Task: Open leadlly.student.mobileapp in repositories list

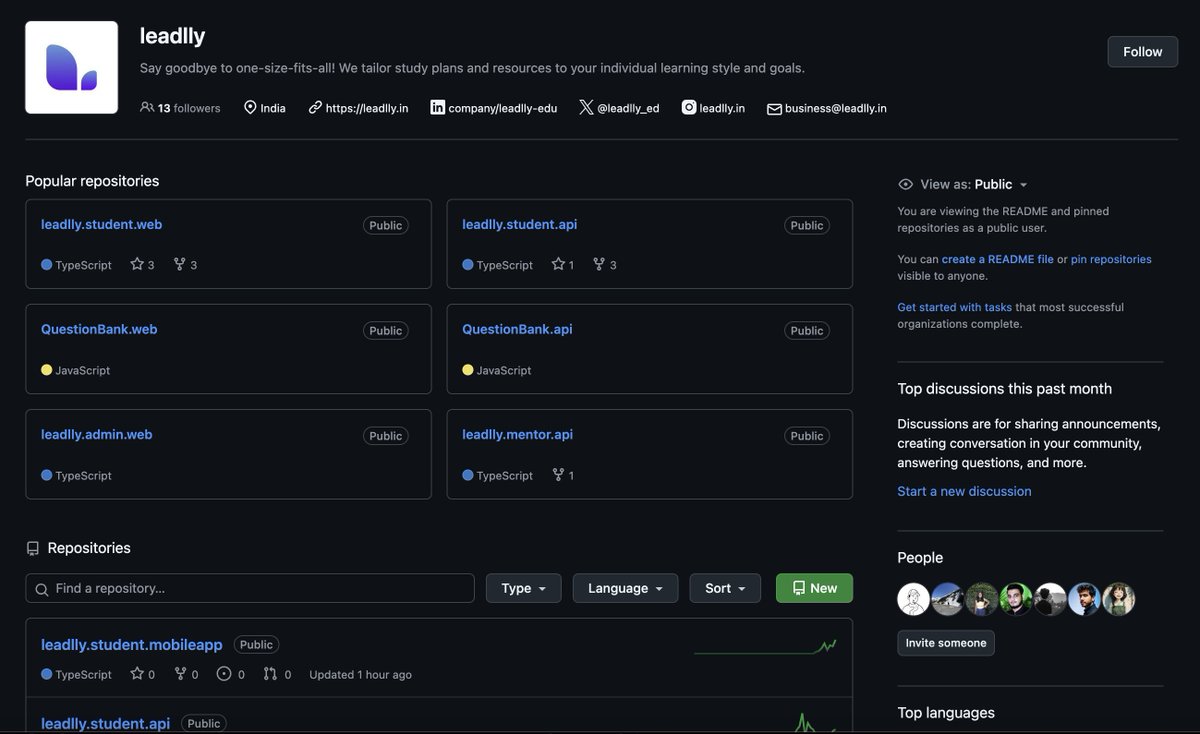Action: click(131, 645)
